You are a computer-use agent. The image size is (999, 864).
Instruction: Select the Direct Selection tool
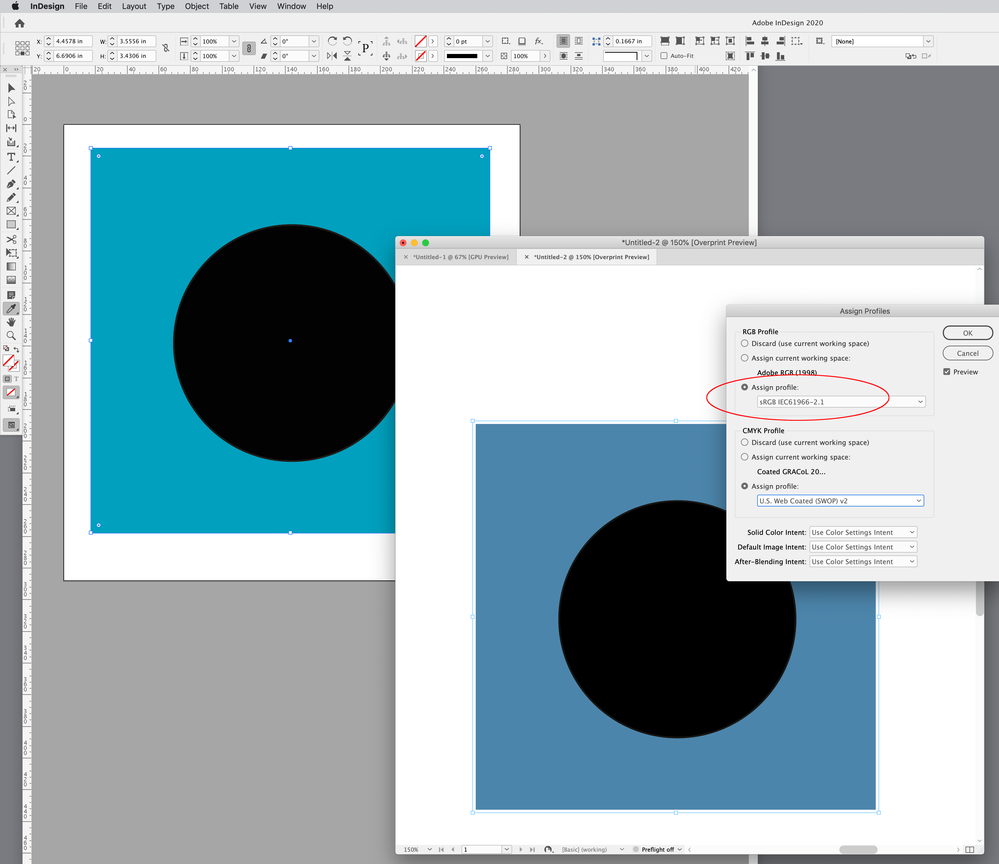[x=11, y=101]
